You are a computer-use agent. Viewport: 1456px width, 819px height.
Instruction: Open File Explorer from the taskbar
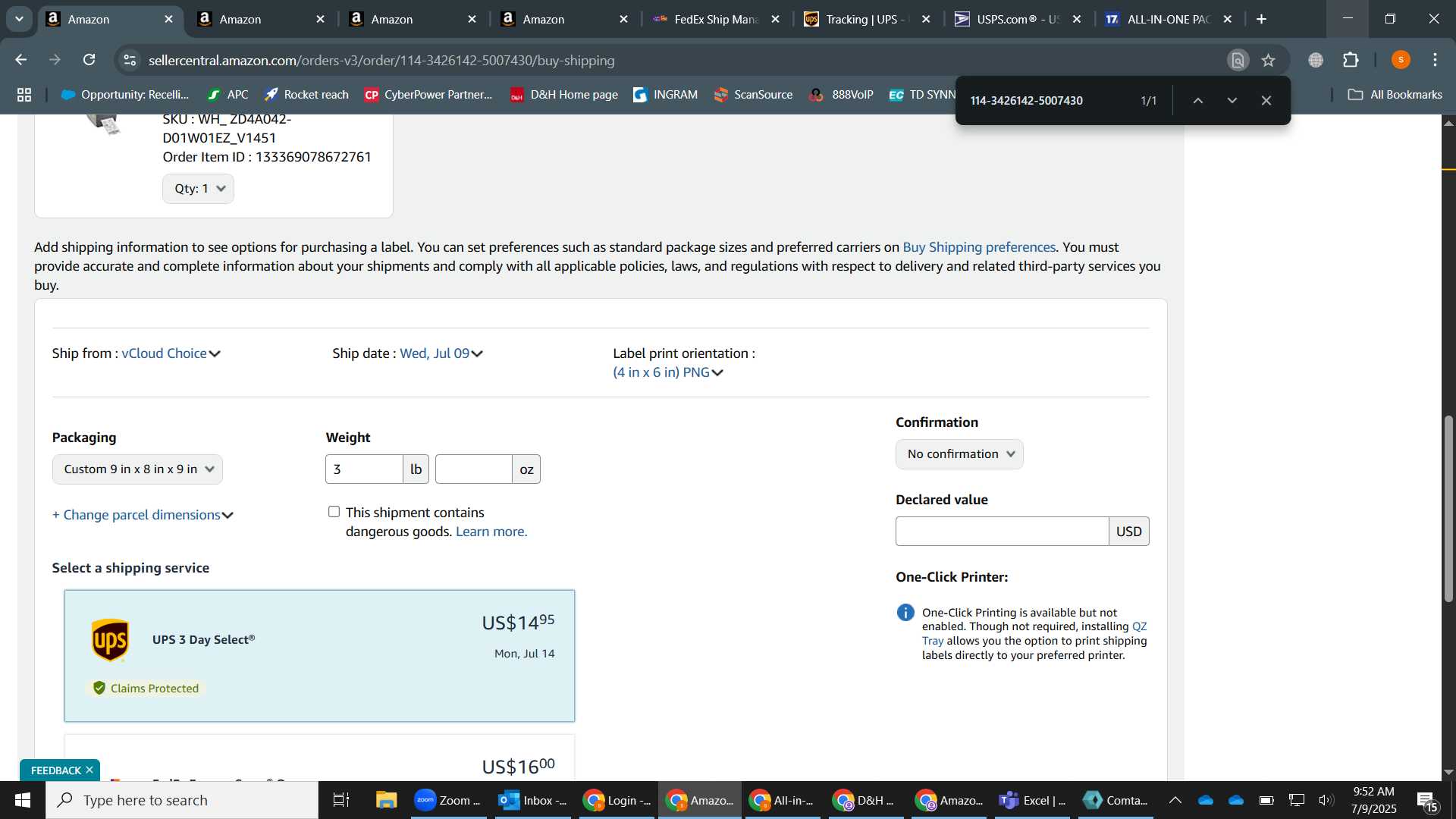point(387,800)
